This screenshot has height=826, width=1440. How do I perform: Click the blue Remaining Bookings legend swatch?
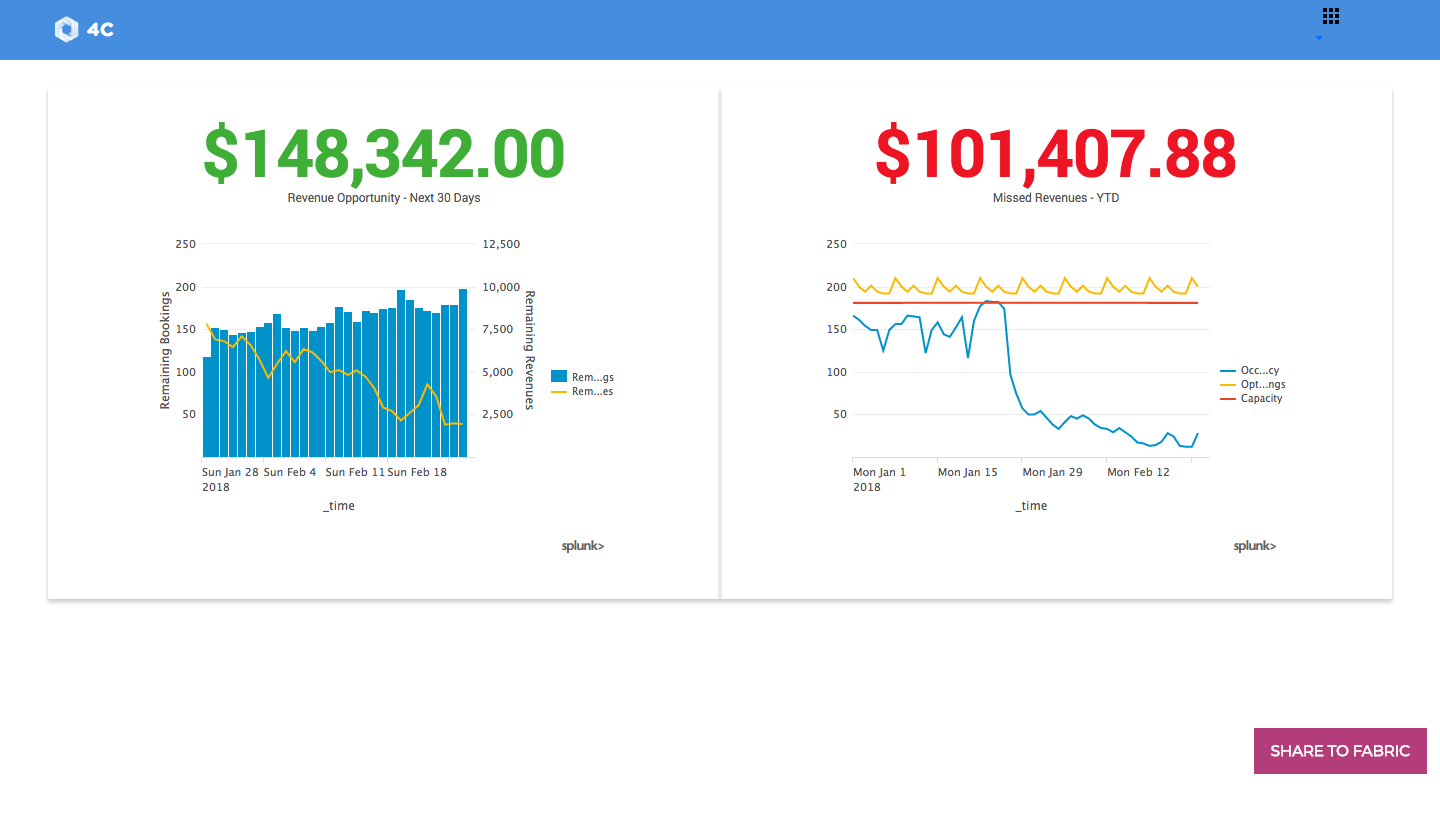560,376
